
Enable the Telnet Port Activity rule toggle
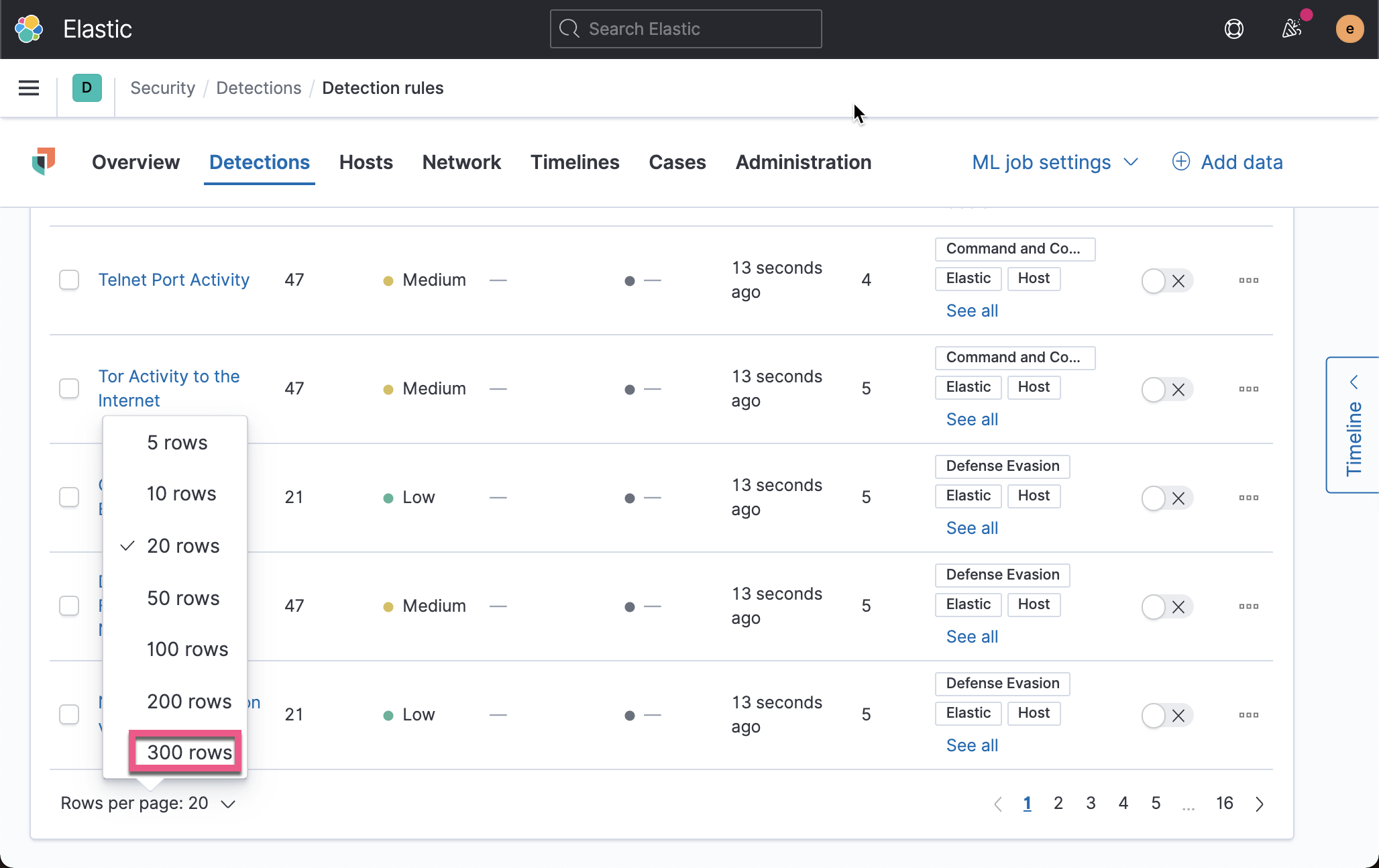point(1154,281)
